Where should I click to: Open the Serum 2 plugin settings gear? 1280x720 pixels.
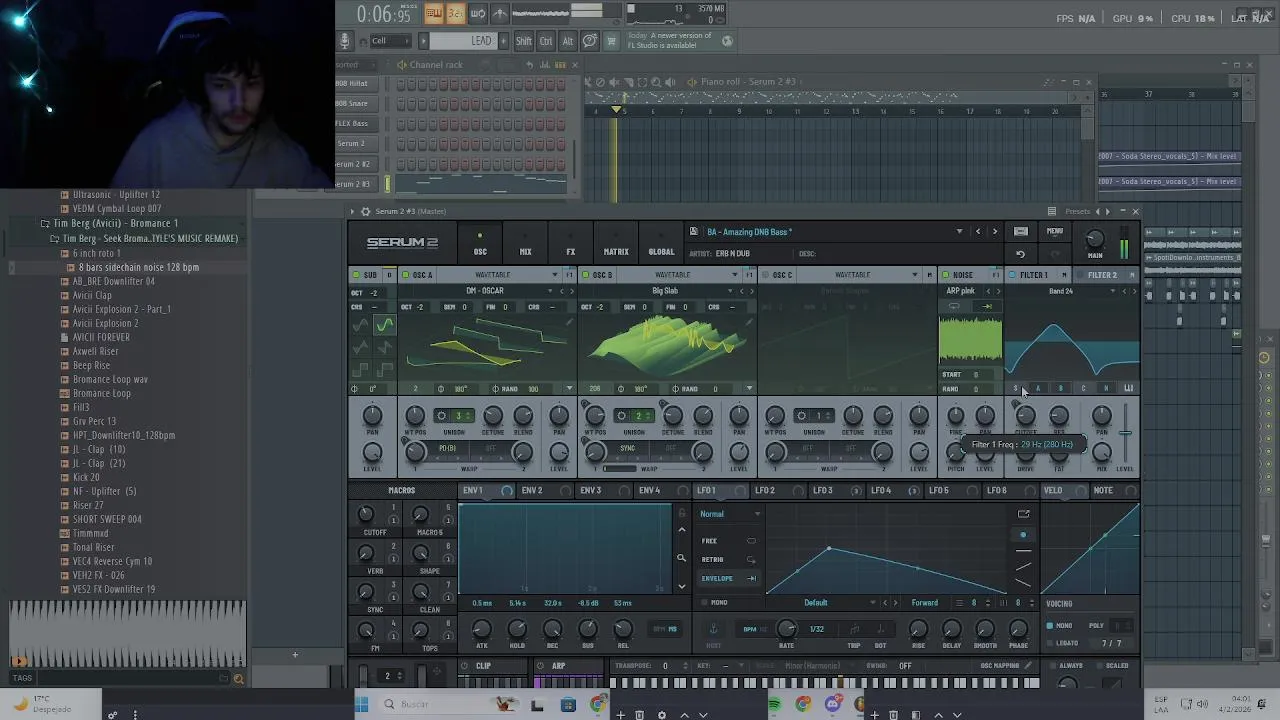[365, 211]
